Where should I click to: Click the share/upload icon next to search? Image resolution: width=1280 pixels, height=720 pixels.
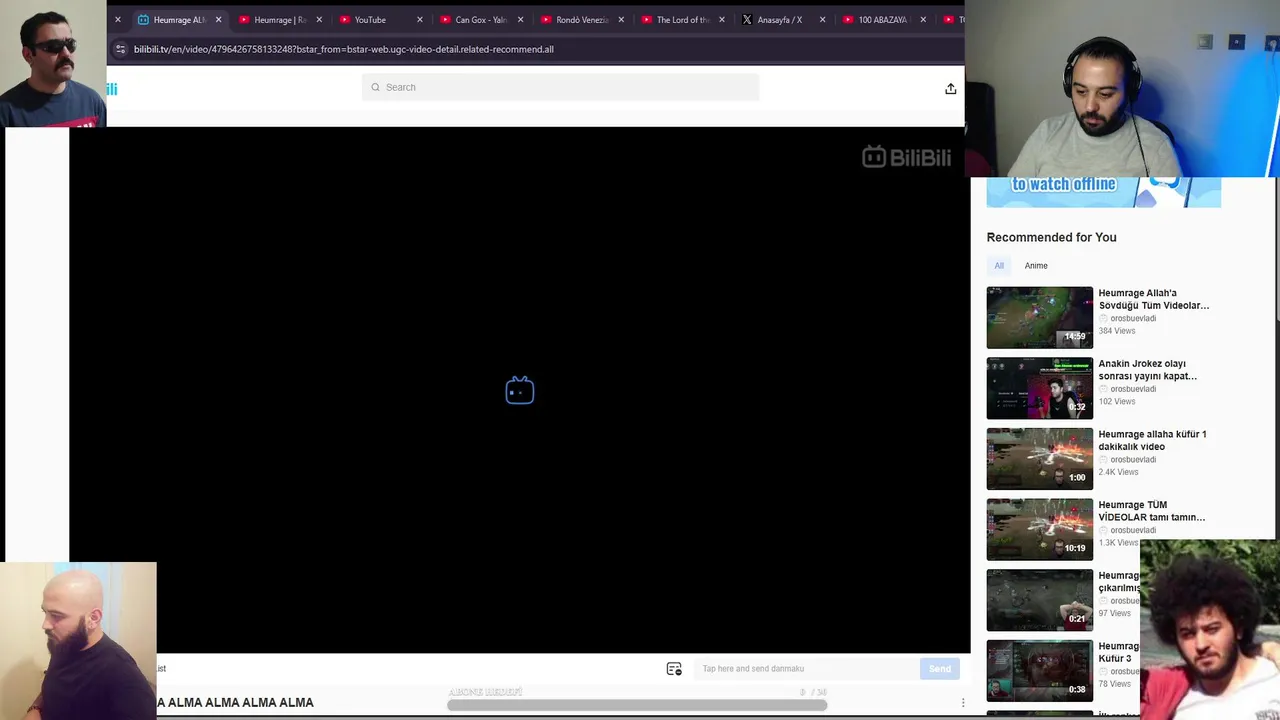(x=950, y=89)
